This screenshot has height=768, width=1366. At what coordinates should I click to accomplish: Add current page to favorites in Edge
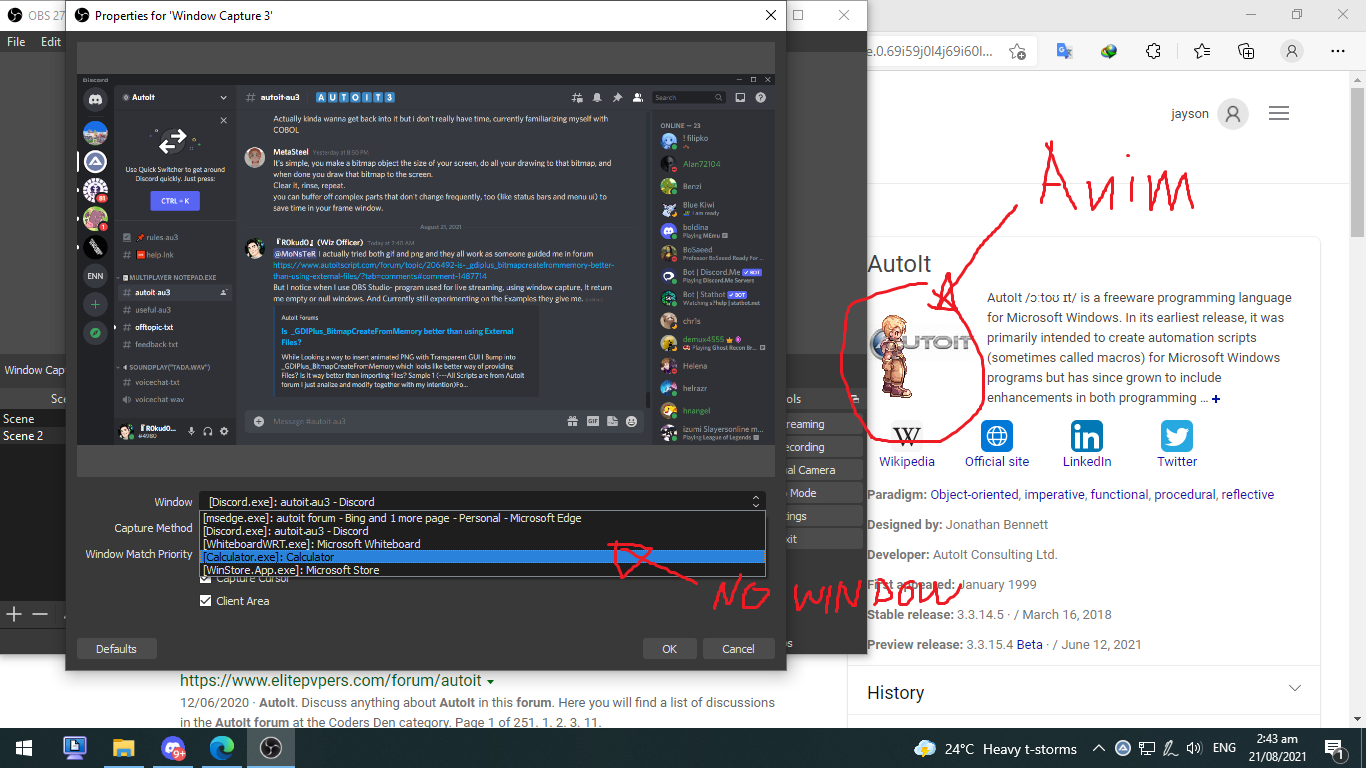tap(1017, 51)
